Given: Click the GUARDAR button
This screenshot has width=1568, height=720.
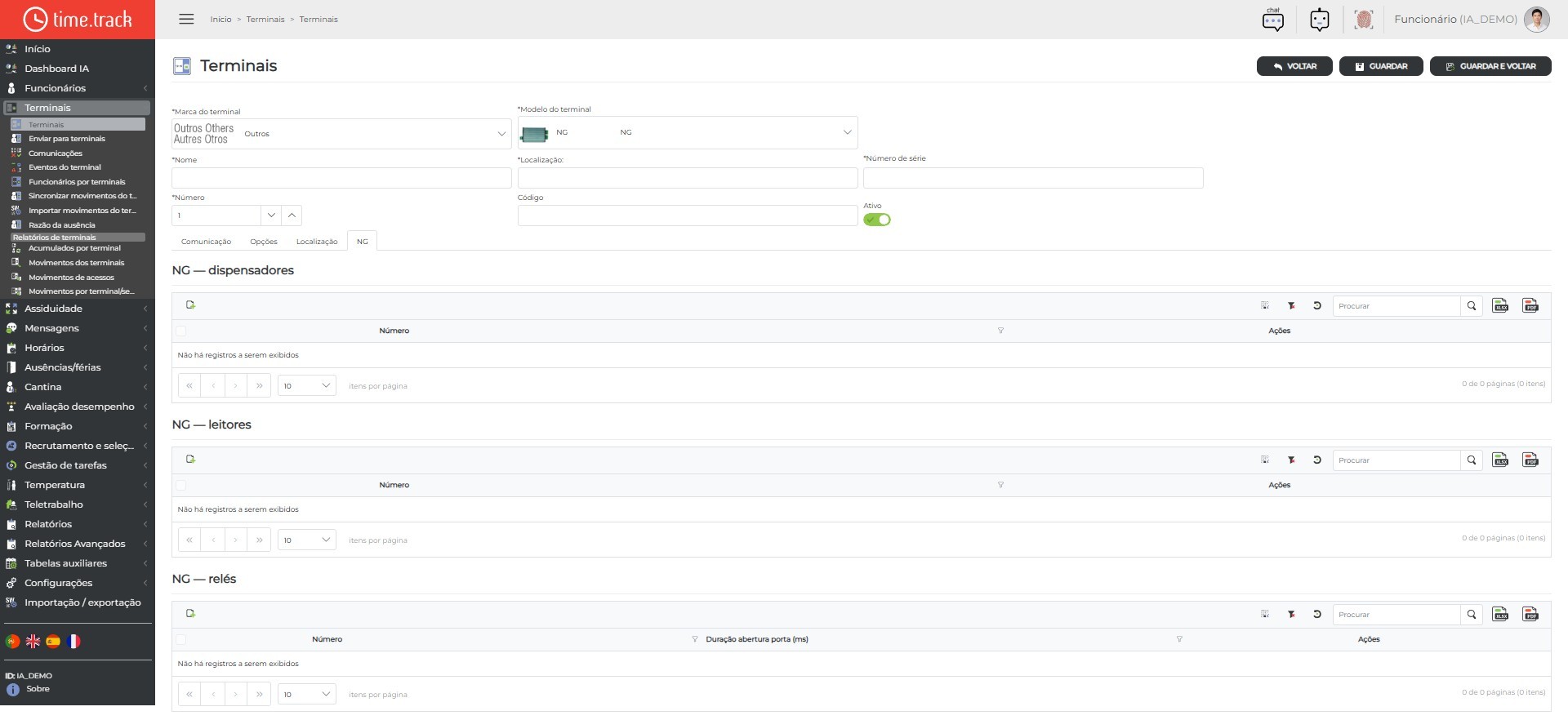Looking at the screenshot, I should (x=1381, y=66).
